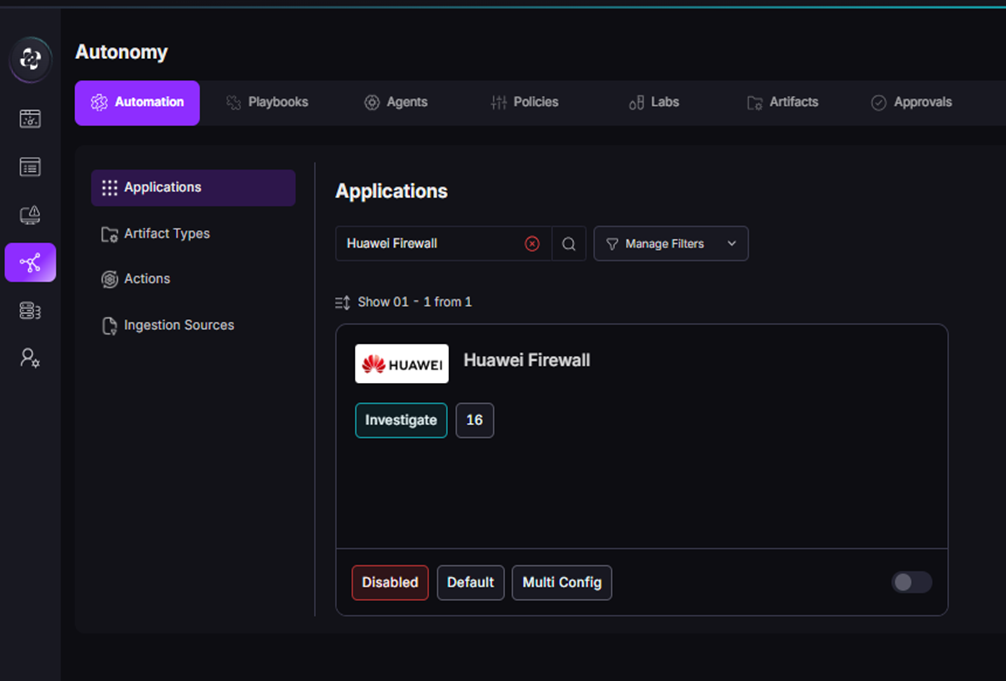
Task: Select the automation network icon in sidebar
Action: click(x=30, y=263)
